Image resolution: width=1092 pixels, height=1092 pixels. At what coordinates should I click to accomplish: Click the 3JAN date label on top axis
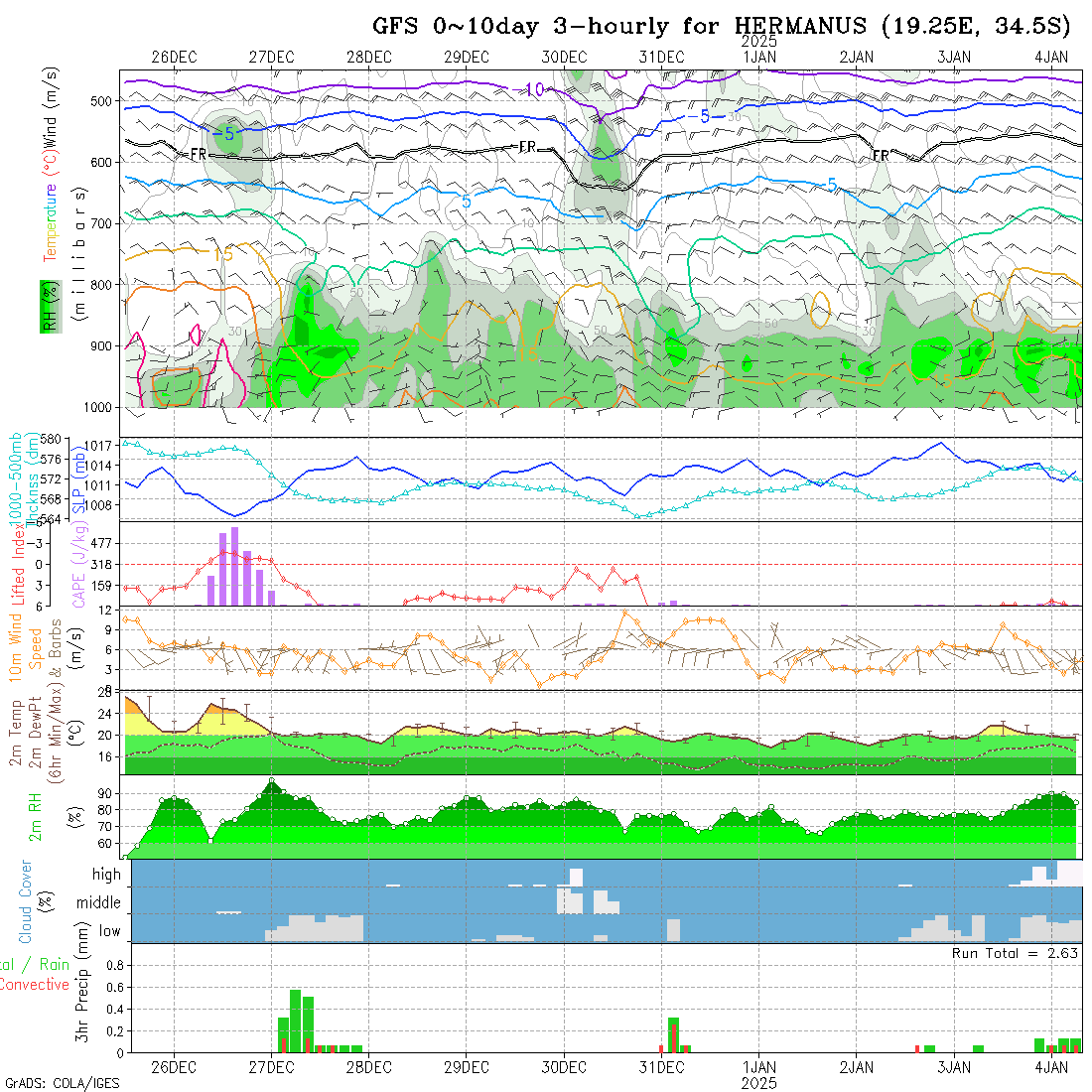(x=954, y=58)
